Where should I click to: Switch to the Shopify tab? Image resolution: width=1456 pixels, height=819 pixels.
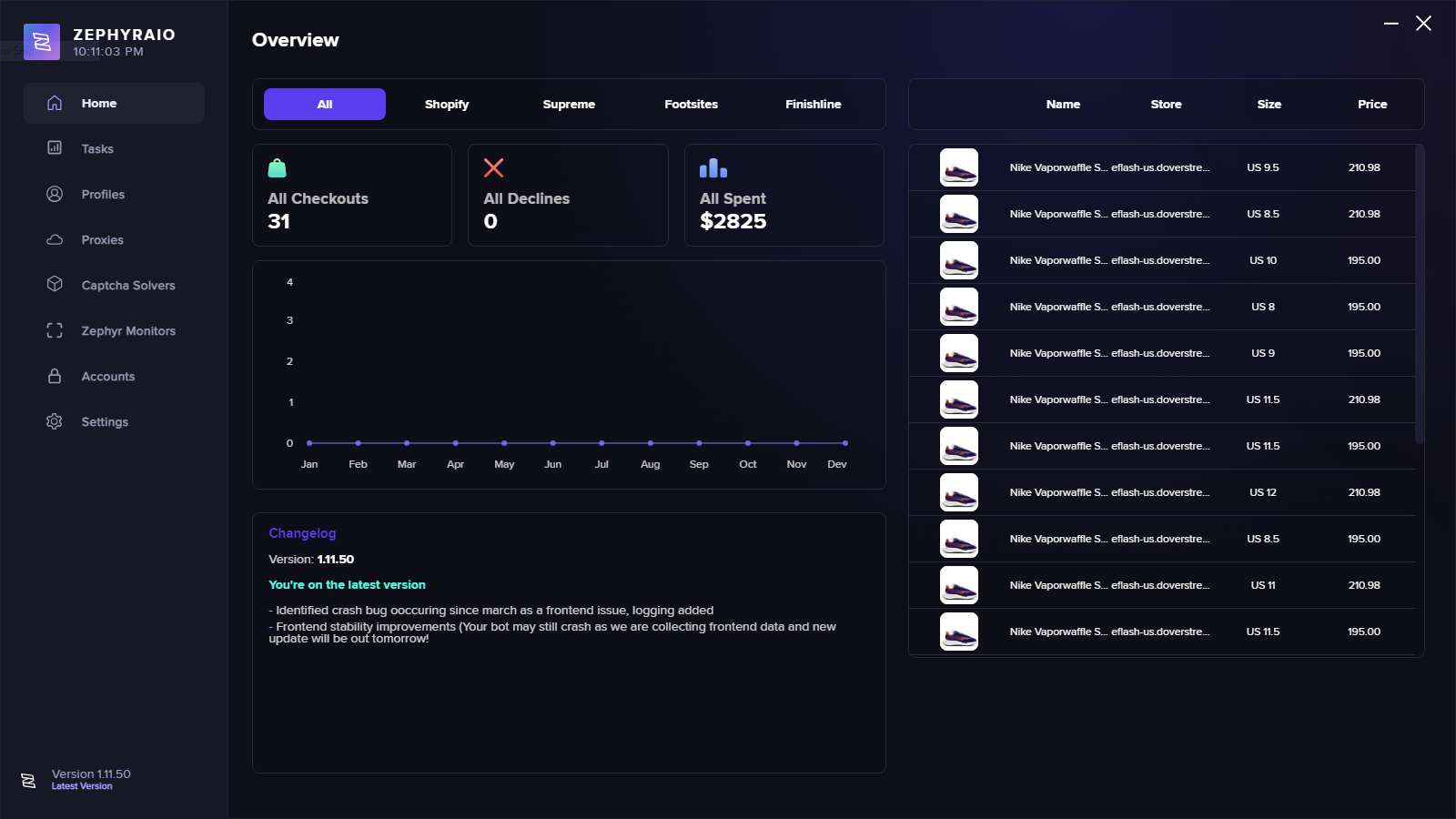(x=447, y=104)
